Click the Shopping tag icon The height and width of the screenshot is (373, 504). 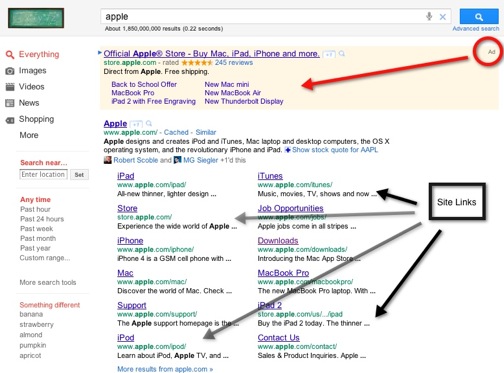(x=10, y=120)
